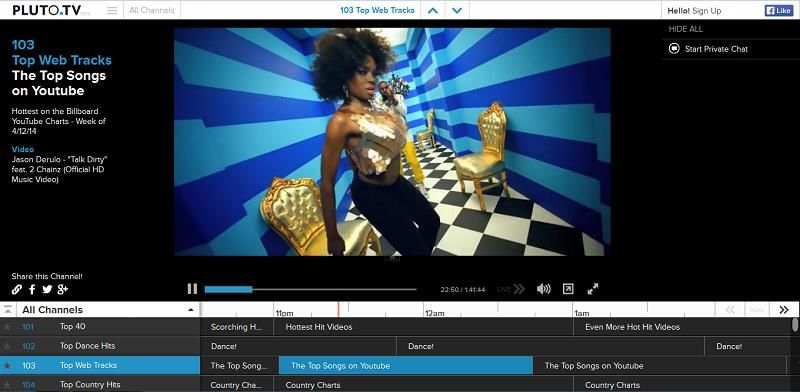800x392 pixels.
Task: Enter fullscreen mode
Action: click(592, 289)
